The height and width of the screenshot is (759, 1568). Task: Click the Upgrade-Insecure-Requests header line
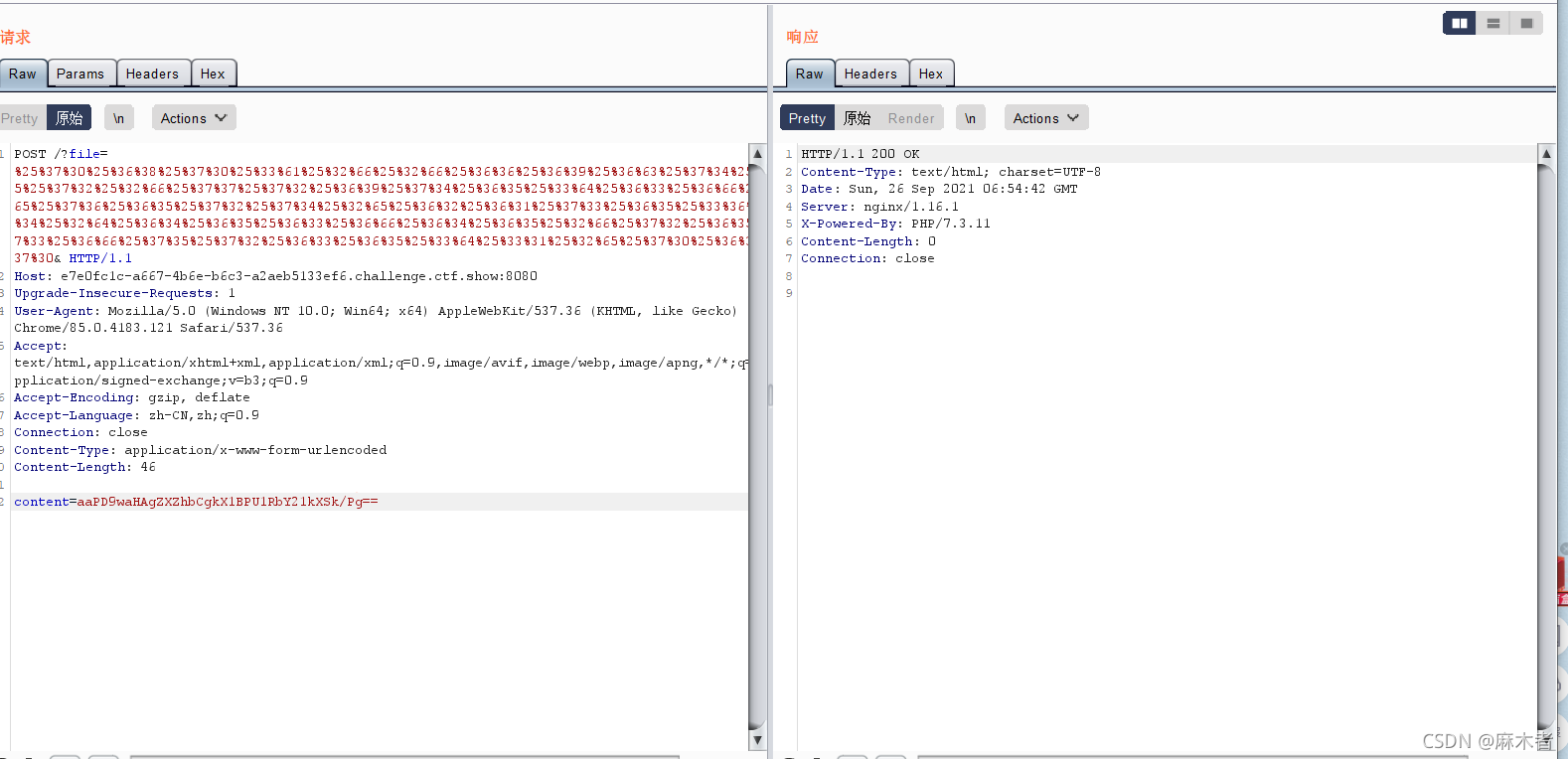click(124, 293)
